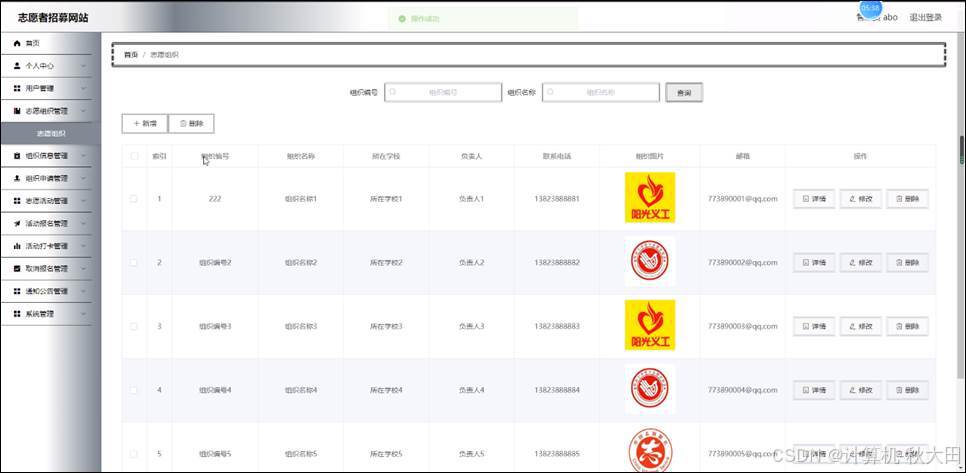Click the 组织编号 search field

coord(443,92)
